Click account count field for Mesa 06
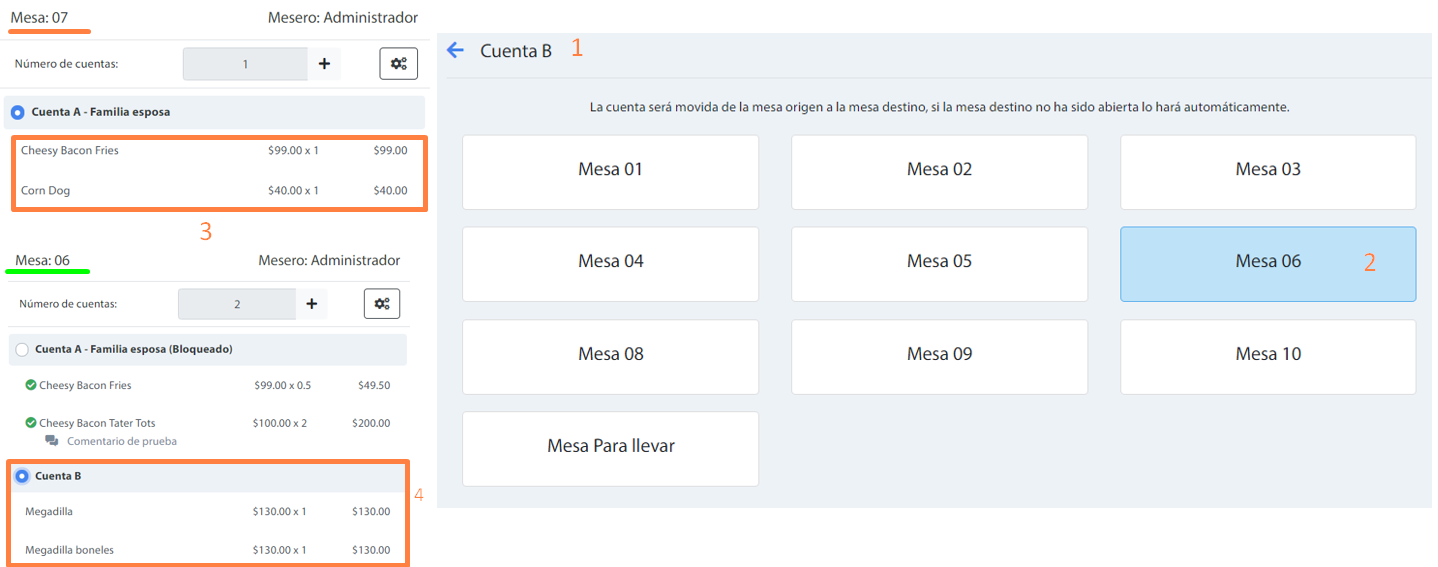The height and width of the screenshot is (567, 1438). pyautogui.click(x=237, y=304)
